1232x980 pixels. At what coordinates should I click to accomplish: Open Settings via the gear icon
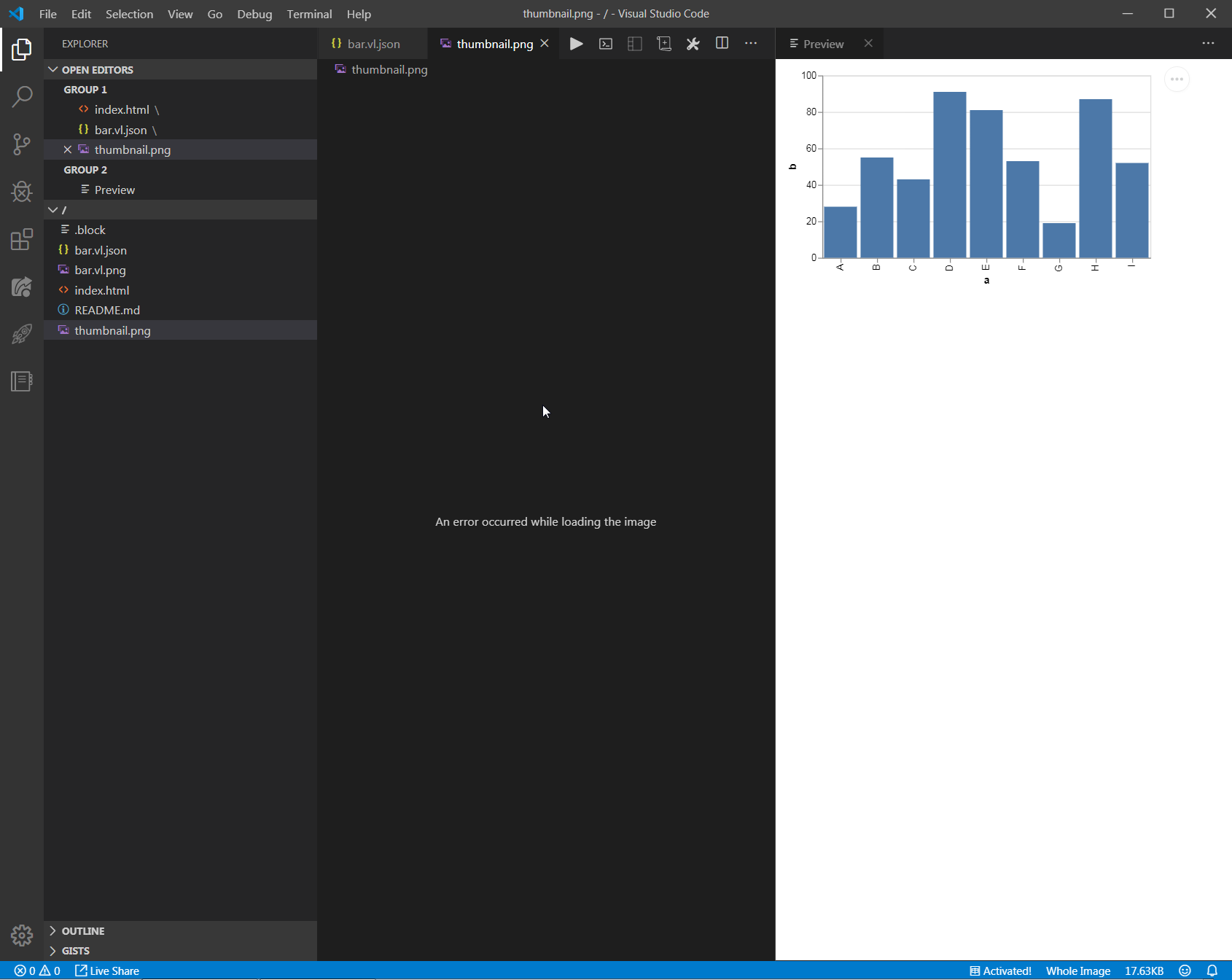[x=22, y=935]
